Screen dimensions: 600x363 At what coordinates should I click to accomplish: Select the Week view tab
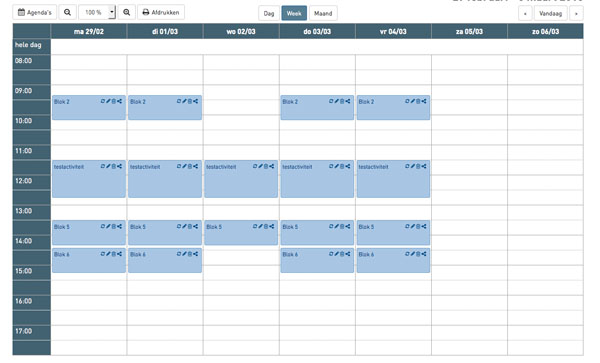(x=294, y=13)
